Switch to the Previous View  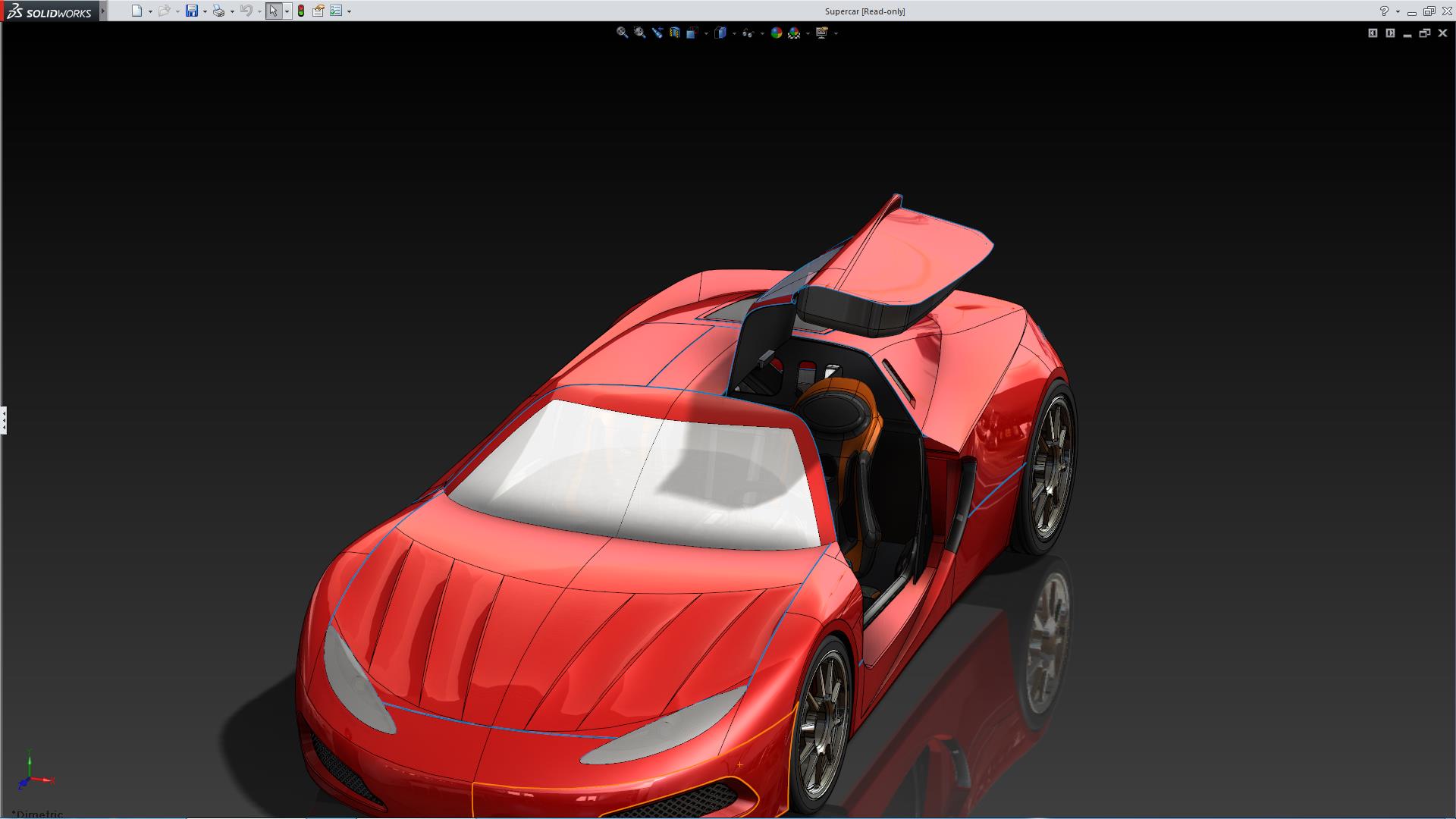pos(657,33)
